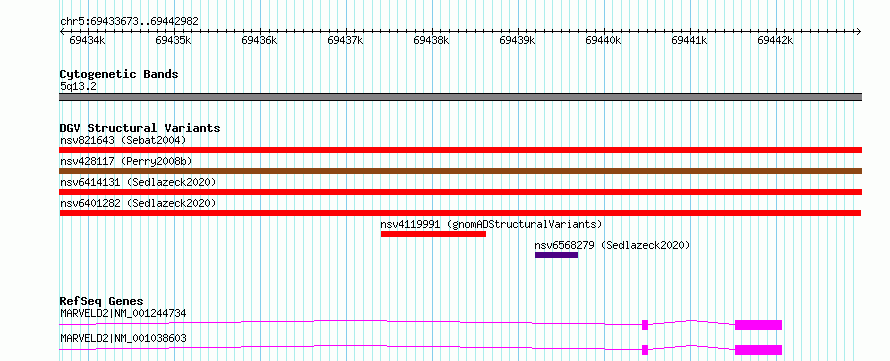Open the nsv6568279 (Sedlazeck2020) variant label

point(612,246)
